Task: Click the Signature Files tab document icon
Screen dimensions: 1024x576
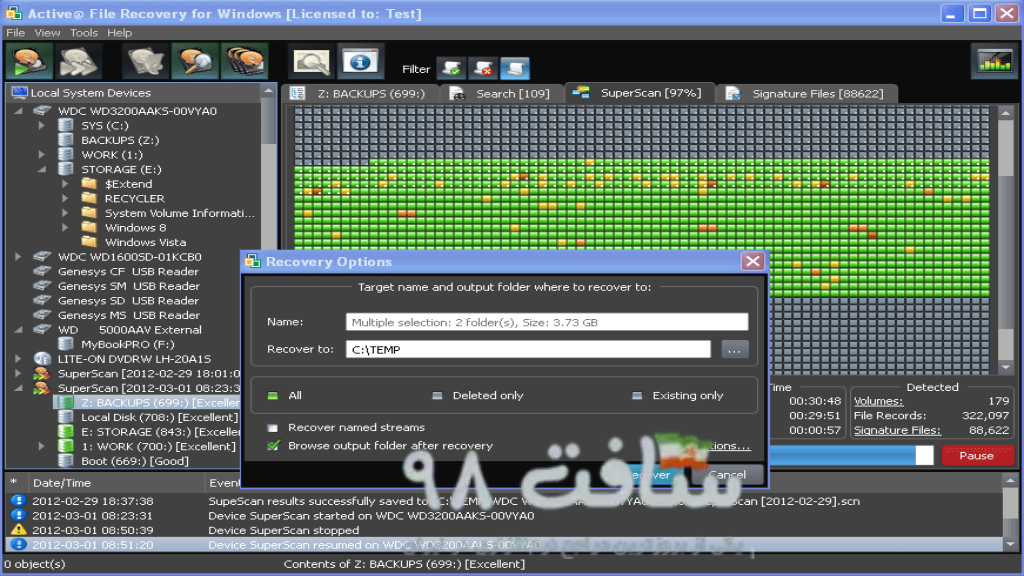Action: [x=733, y=93]
